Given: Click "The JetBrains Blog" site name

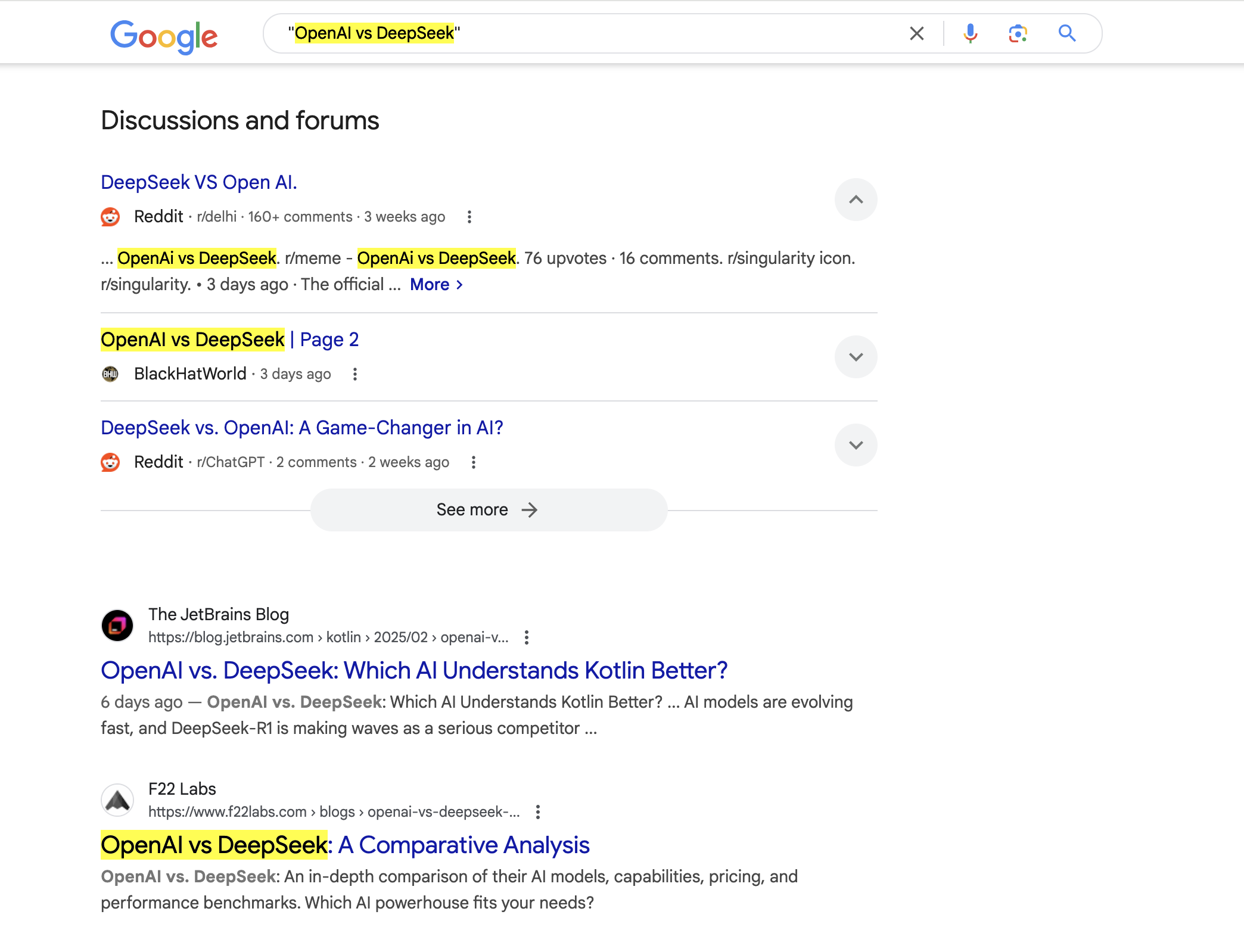Looking at the screenshot, I should point(219,614).
